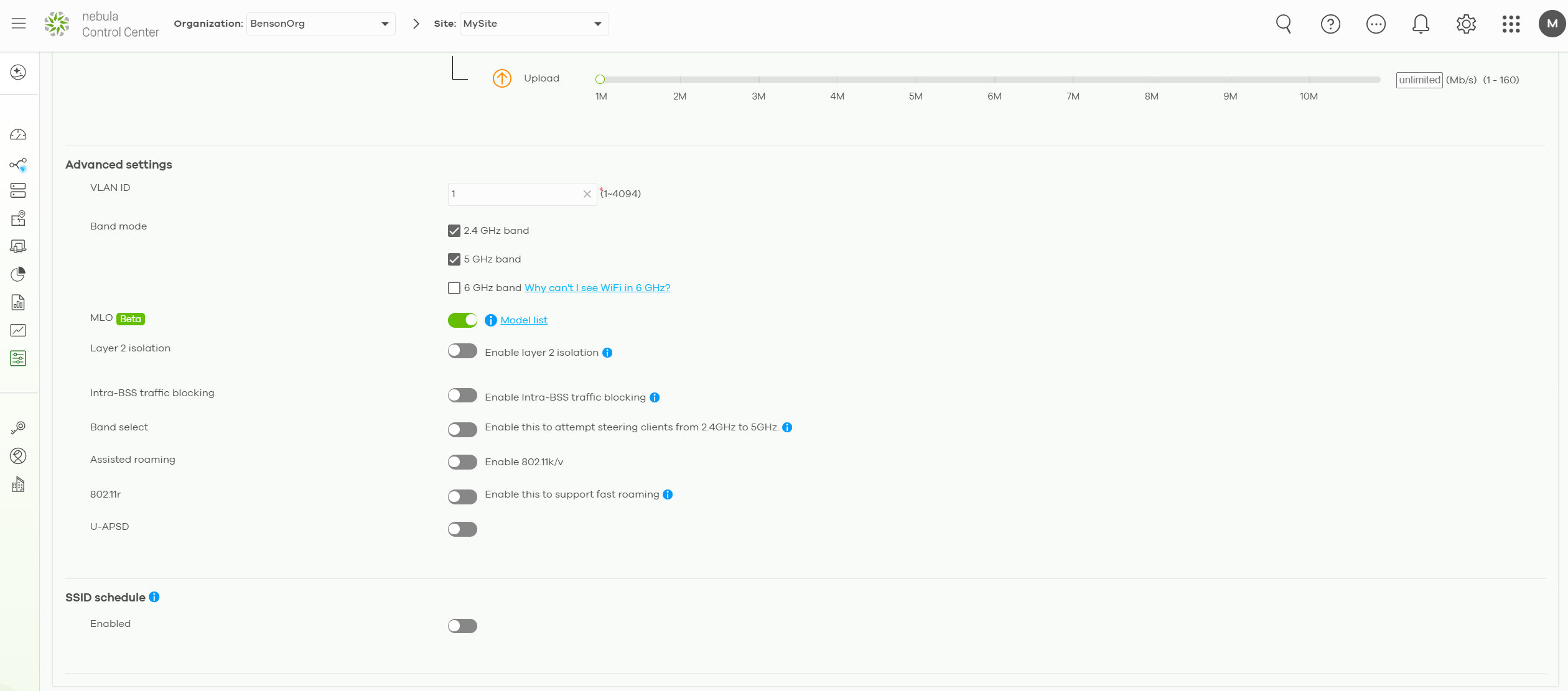Enable layer 2 isolation toggle
The height and width of the screenshot is (691, 1568).
click(x=462, y=351)
